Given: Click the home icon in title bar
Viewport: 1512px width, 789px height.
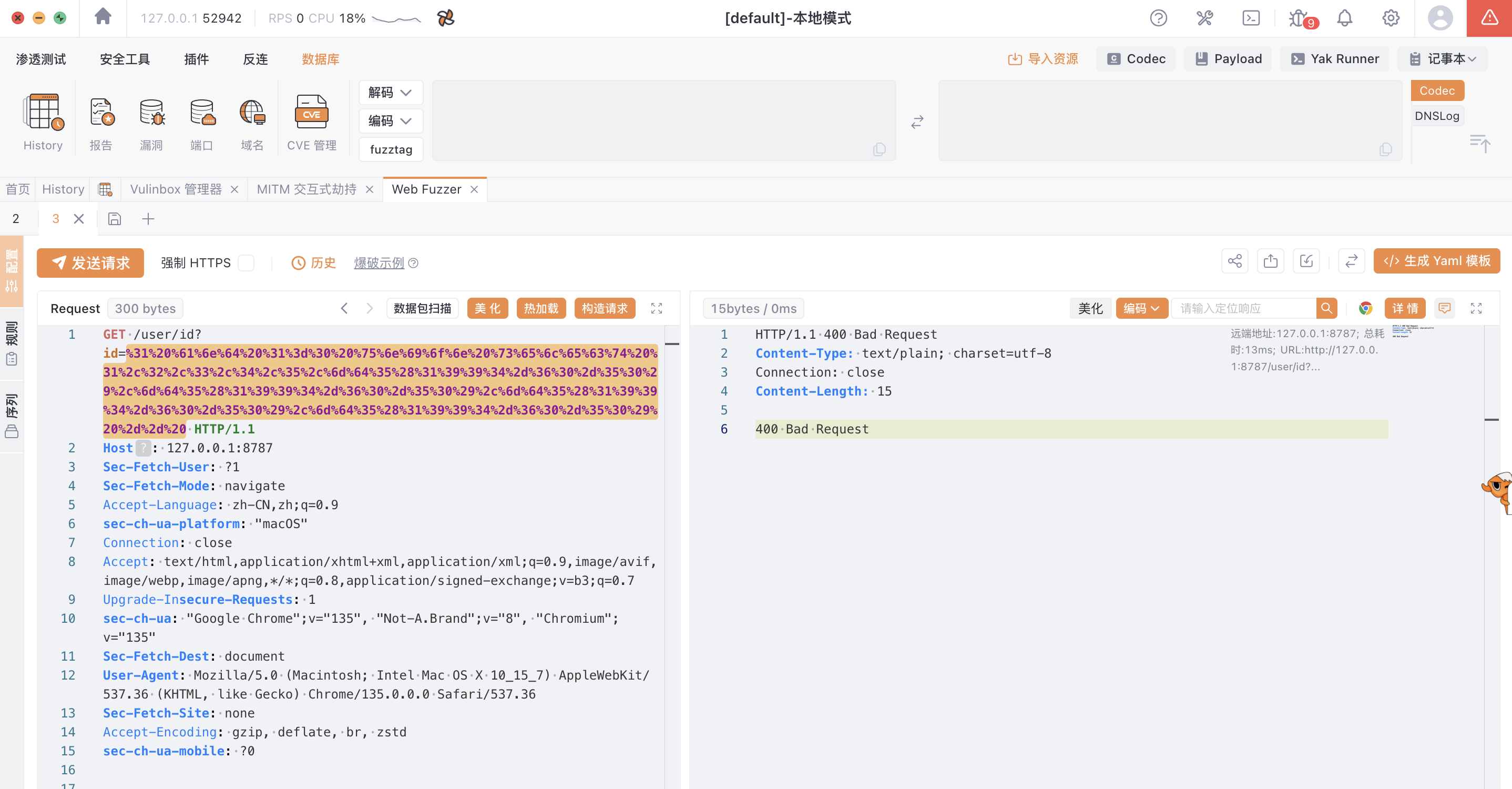Looking at the screenshot, I should coord(103,17).
